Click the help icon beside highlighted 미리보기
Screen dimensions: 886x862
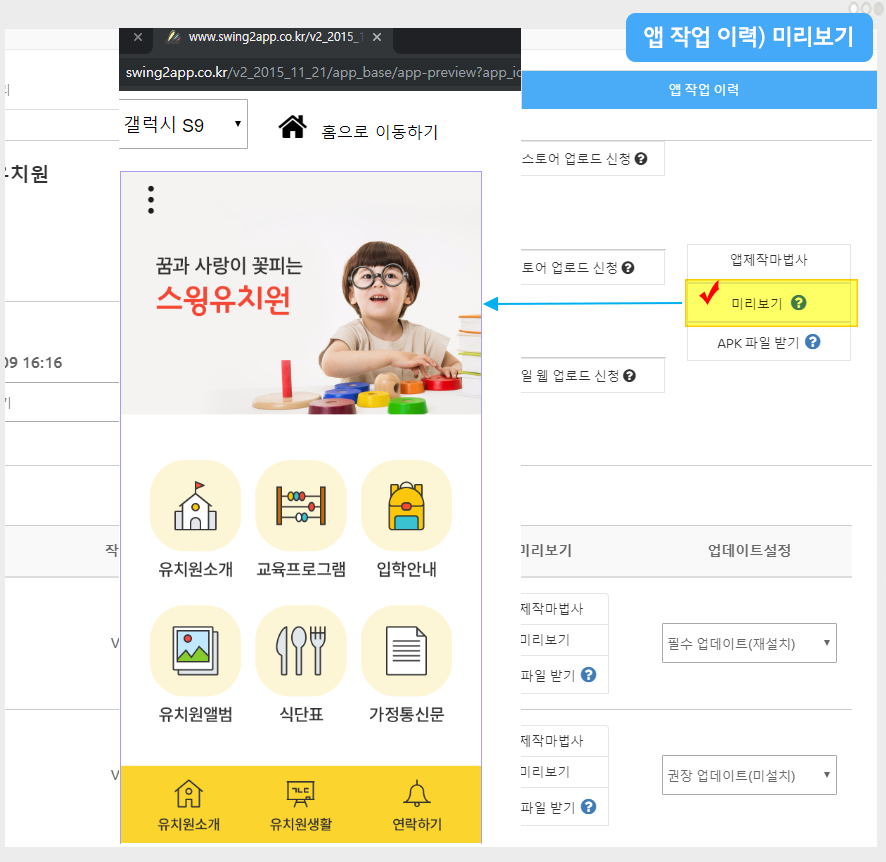click(x=798, y=303)
